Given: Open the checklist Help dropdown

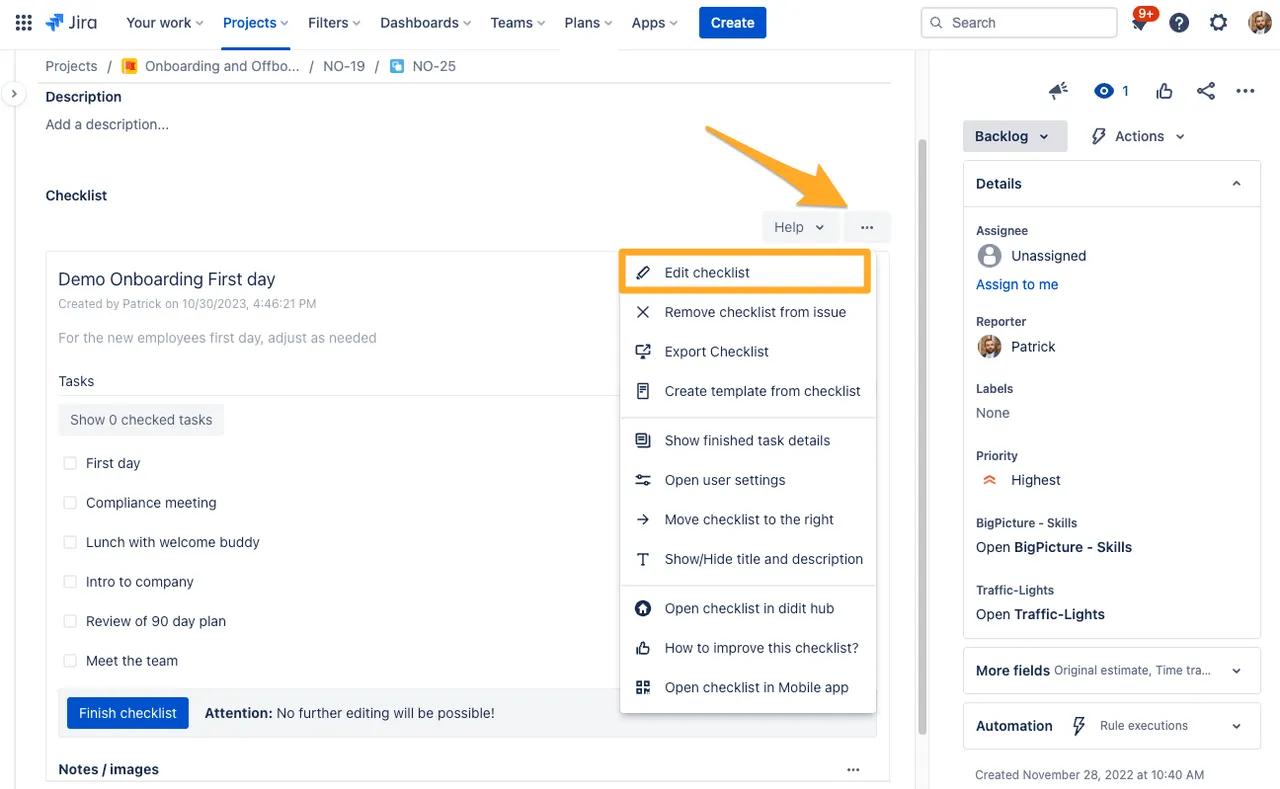Looking at the screenshot, I should pyautogui.click(x=799, y=227).
